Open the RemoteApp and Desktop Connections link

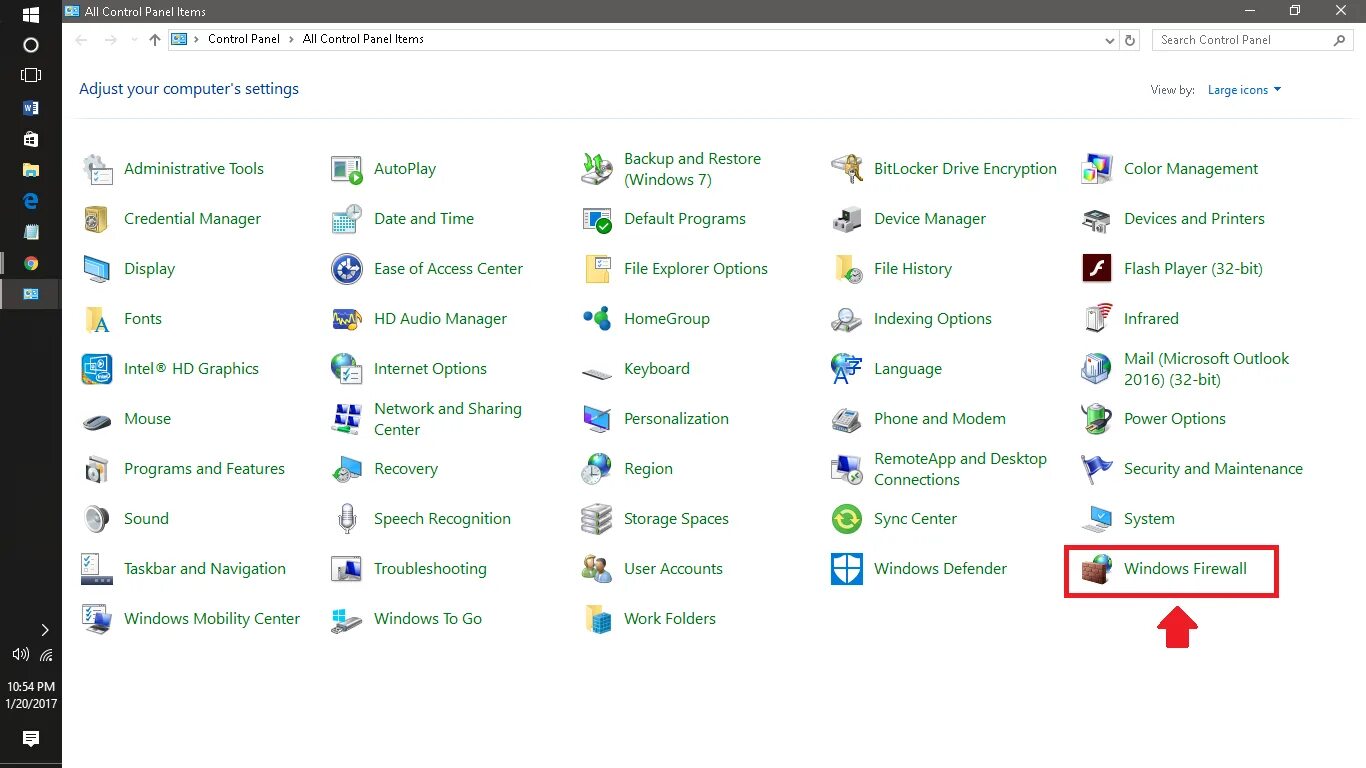click(x=960, y=469)
